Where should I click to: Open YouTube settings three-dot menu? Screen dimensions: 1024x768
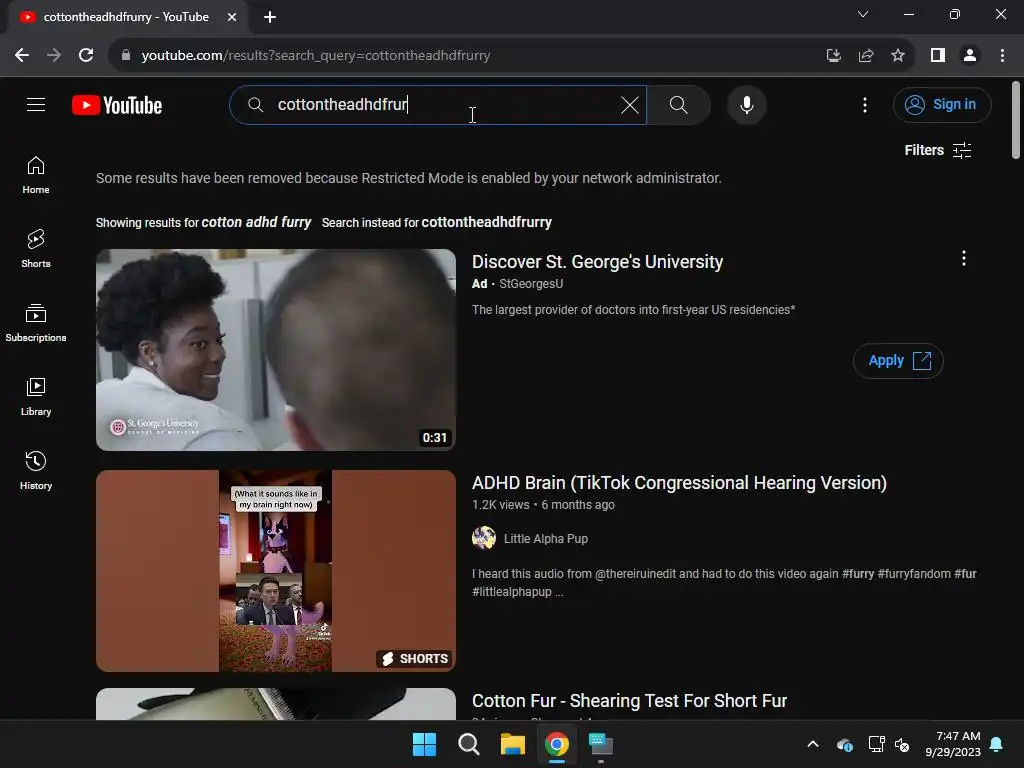coord(865,104)
